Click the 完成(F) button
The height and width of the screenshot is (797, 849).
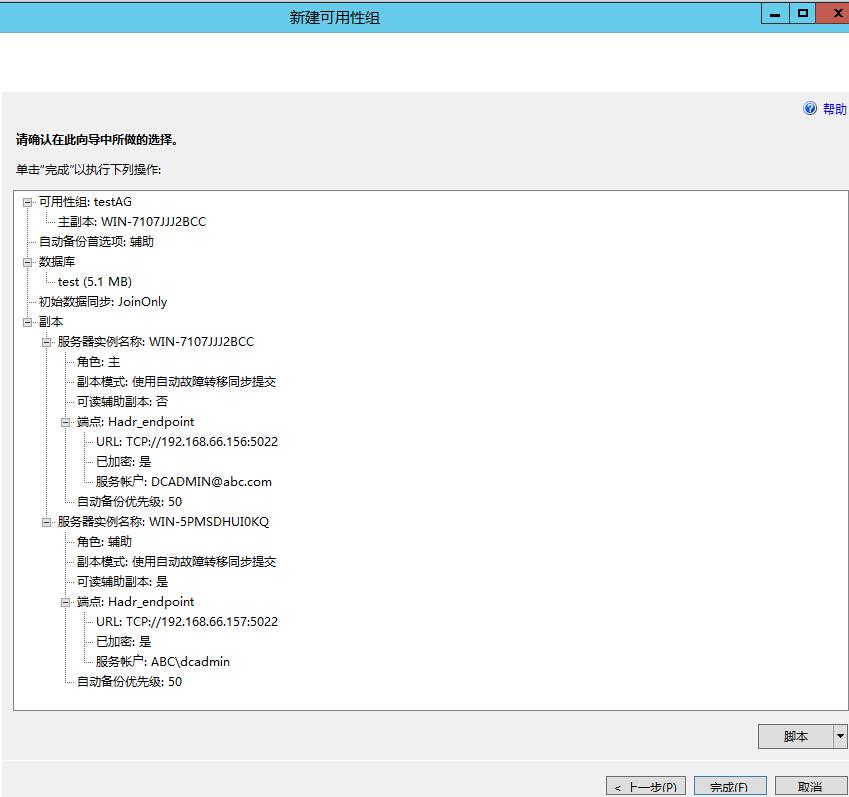pyautogui.click(x=730, y=786)
